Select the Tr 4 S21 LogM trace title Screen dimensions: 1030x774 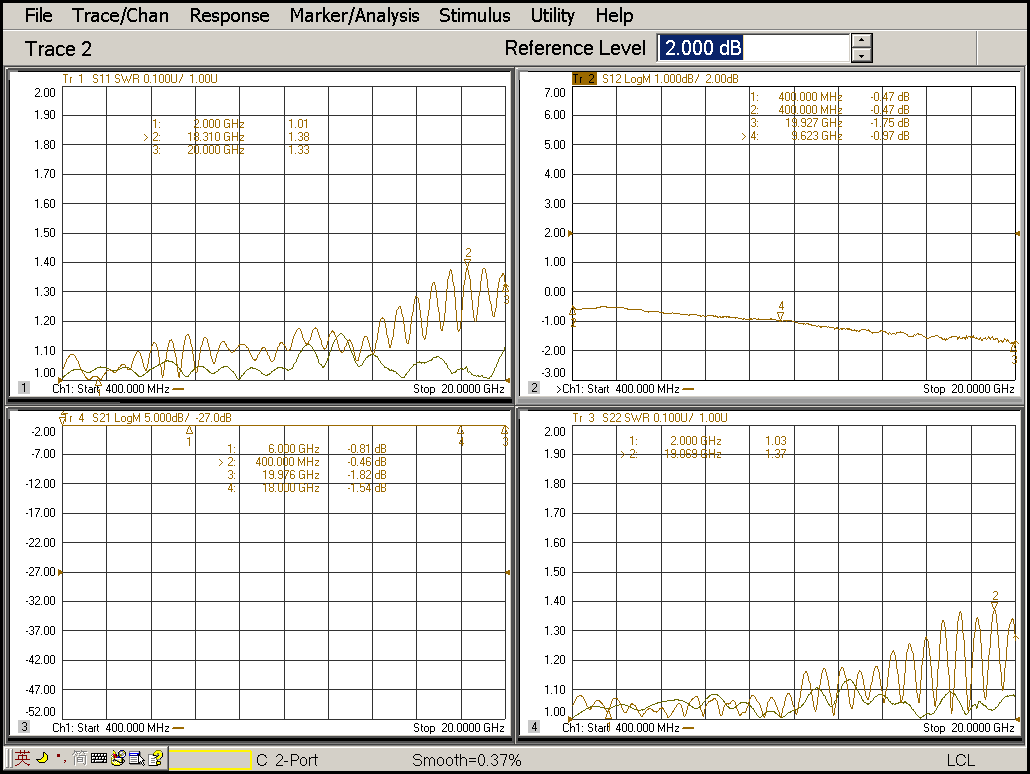coord(146,418)
